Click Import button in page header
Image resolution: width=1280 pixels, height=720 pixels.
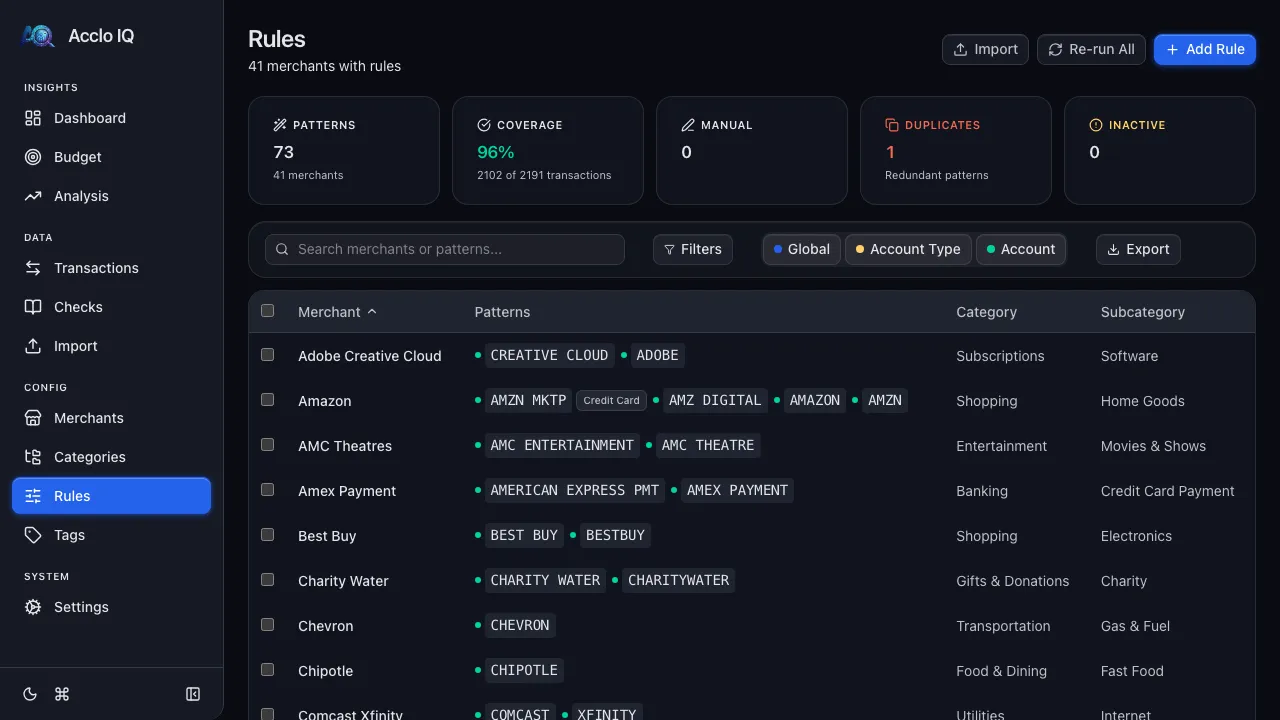pyautogui.click(x=985, y=49)
